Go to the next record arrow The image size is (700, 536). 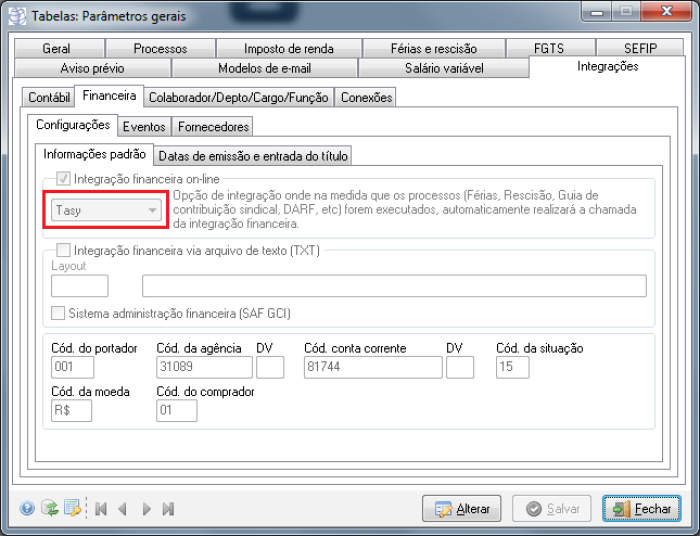click(146, 509)
